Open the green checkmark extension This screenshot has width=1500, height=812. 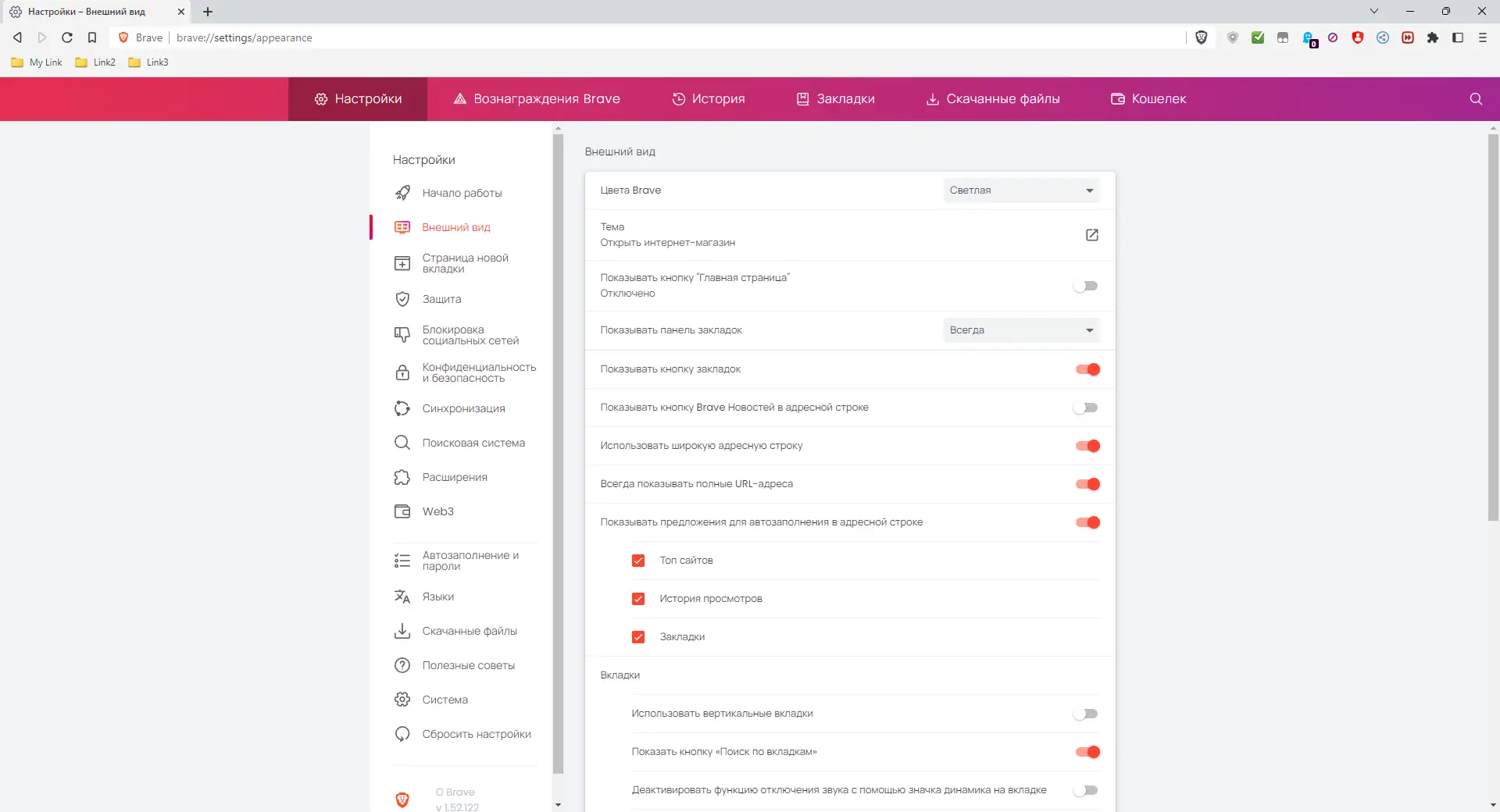1258,37
